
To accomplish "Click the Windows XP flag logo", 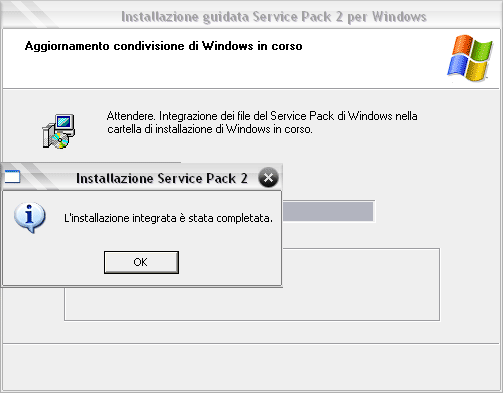I will coord(470,58).
